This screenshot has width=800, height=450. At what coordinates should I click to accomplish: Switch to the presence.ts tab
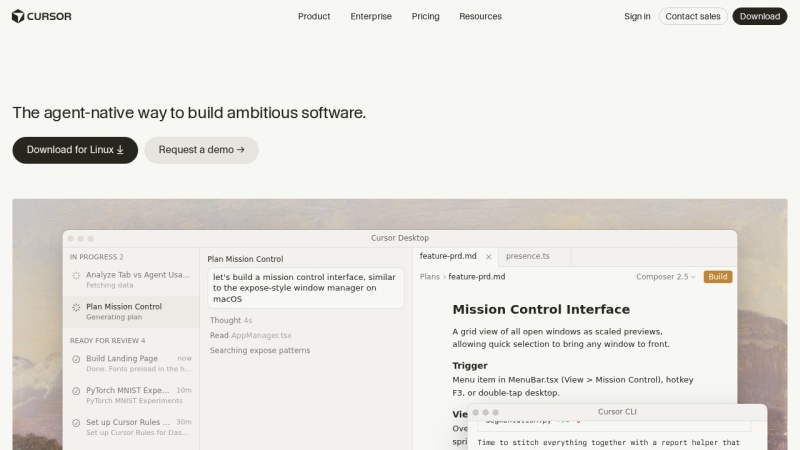click(x=534, y=256)
